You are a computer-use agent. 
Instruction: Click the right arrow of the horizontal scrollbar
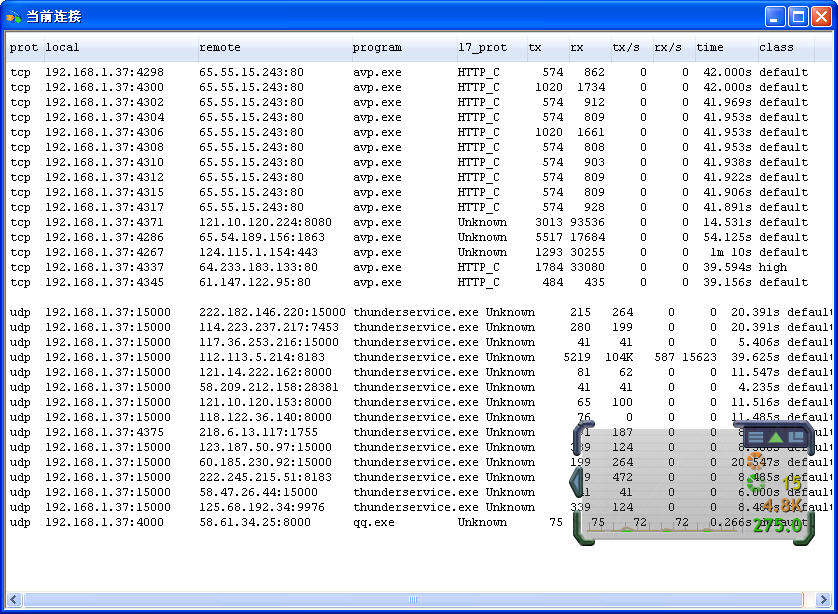[823, 599]
